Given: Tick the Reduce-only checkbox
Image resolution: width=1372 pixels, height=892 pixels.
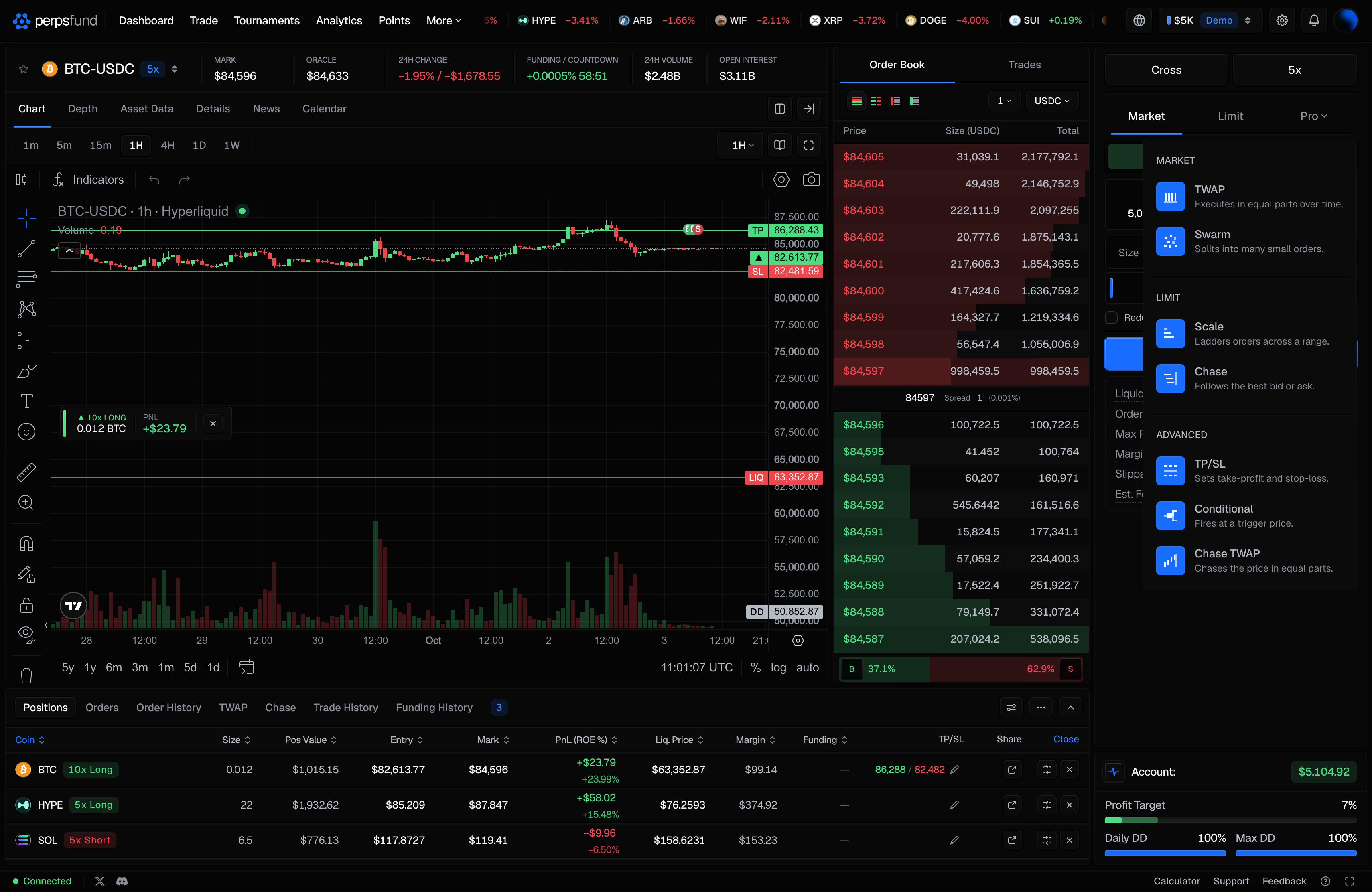Looking at the screenshot, I should (x=1111, y=318).
